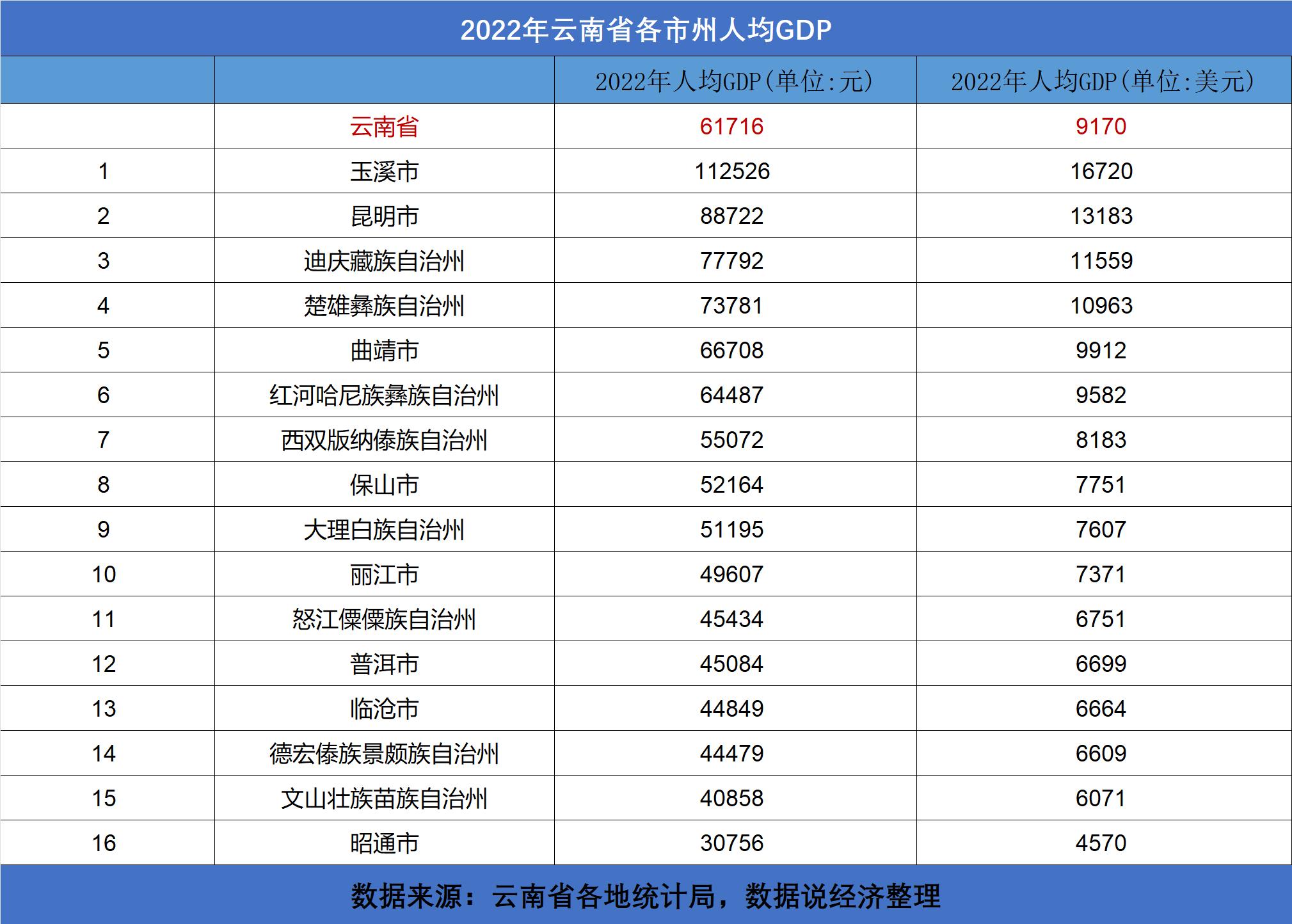Viewport: 1292px width, 924px height.
Task: Click the red 云南省 row label
Action: [x=384, y=127]
